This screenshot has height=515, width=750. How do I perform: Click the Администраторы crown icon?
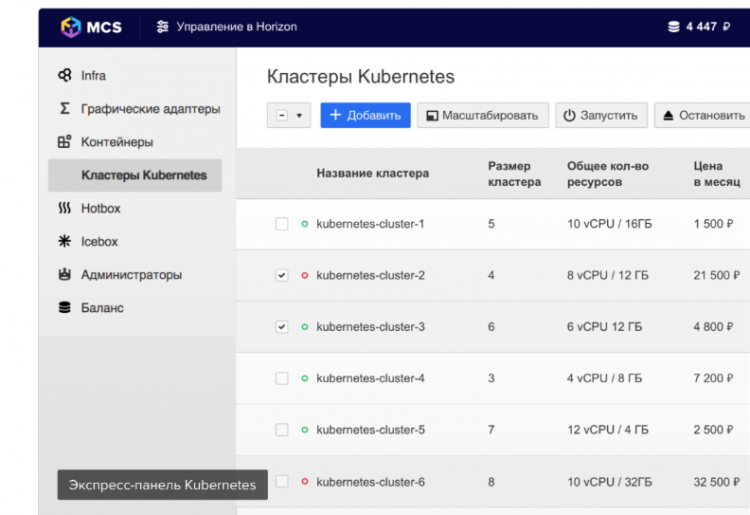click(x=65, y=274)
